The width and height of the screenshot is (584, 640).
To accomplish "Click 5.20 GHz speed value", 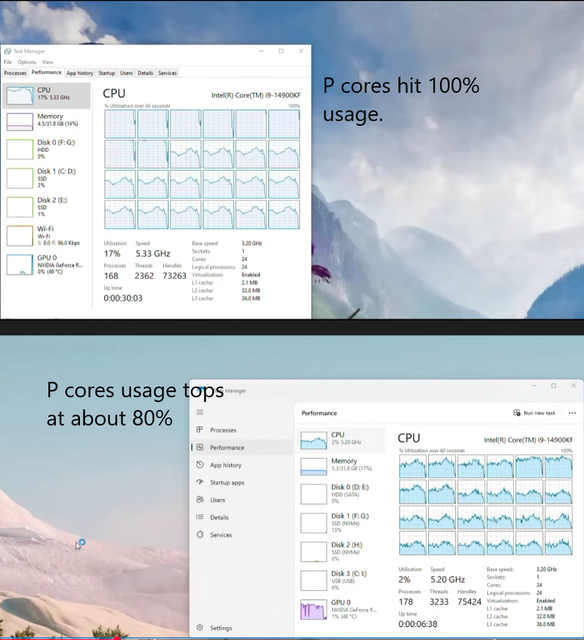I will 447,580.
